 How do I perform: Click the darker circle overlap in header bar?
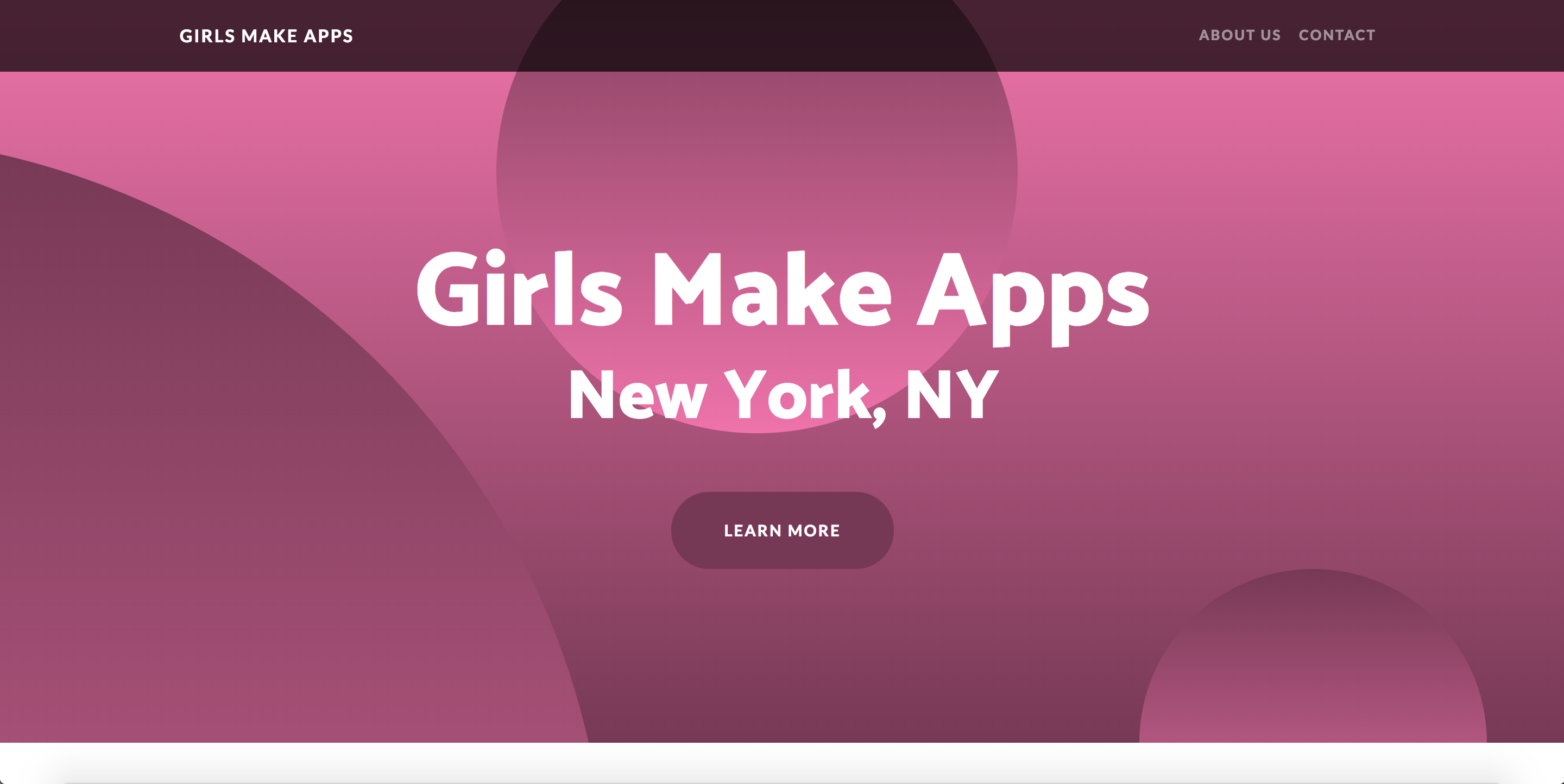(756, 36)
